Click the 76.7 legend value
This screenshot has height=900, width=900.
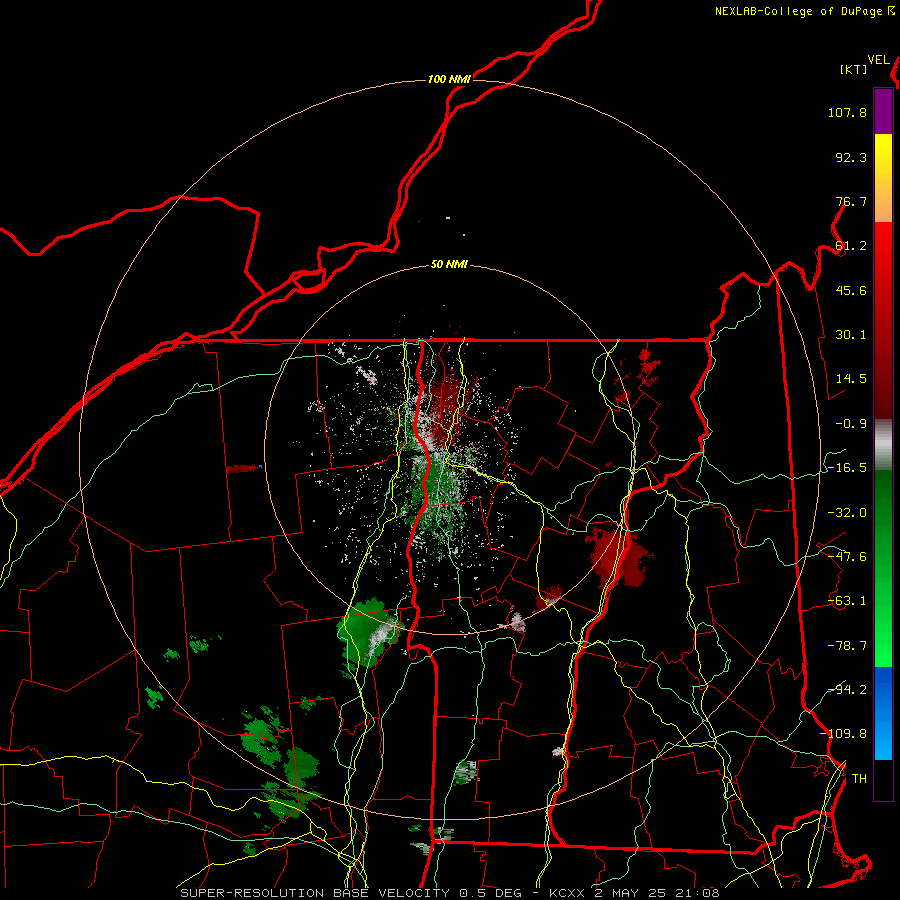coord(851,201)
